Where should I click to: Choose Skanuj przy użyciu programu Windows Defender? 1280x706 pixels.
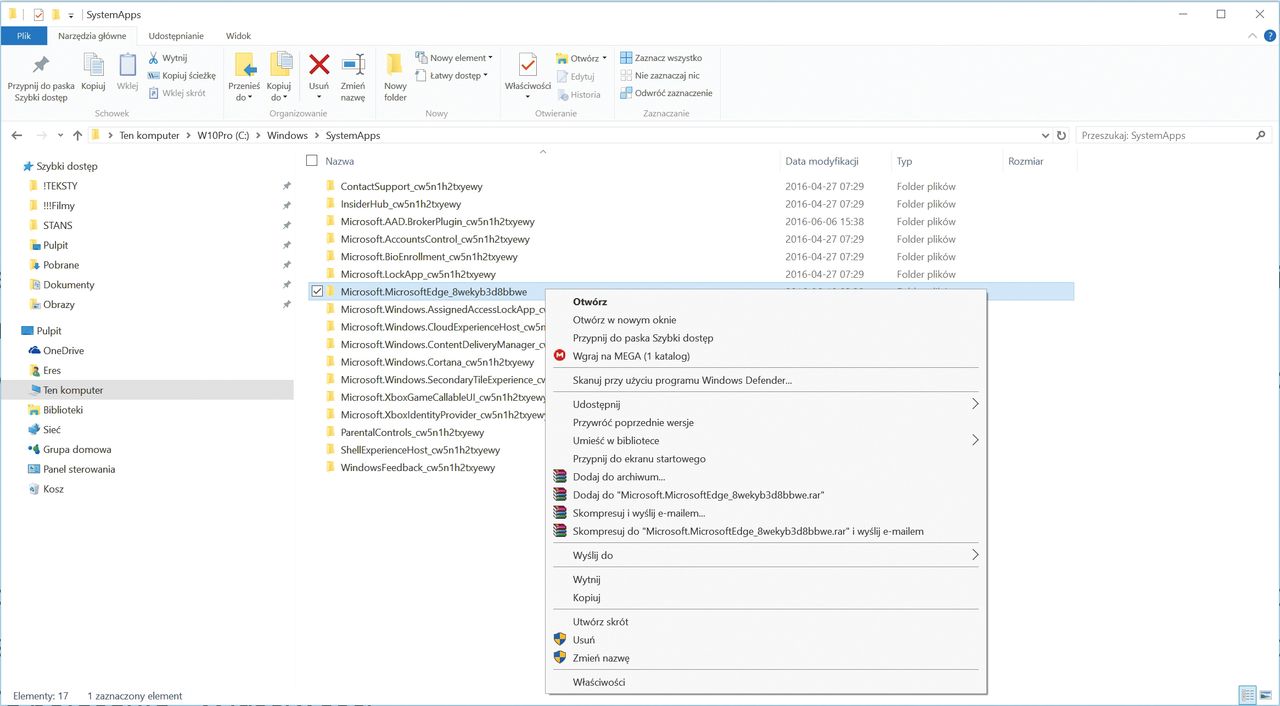click(x=682, y=380)
